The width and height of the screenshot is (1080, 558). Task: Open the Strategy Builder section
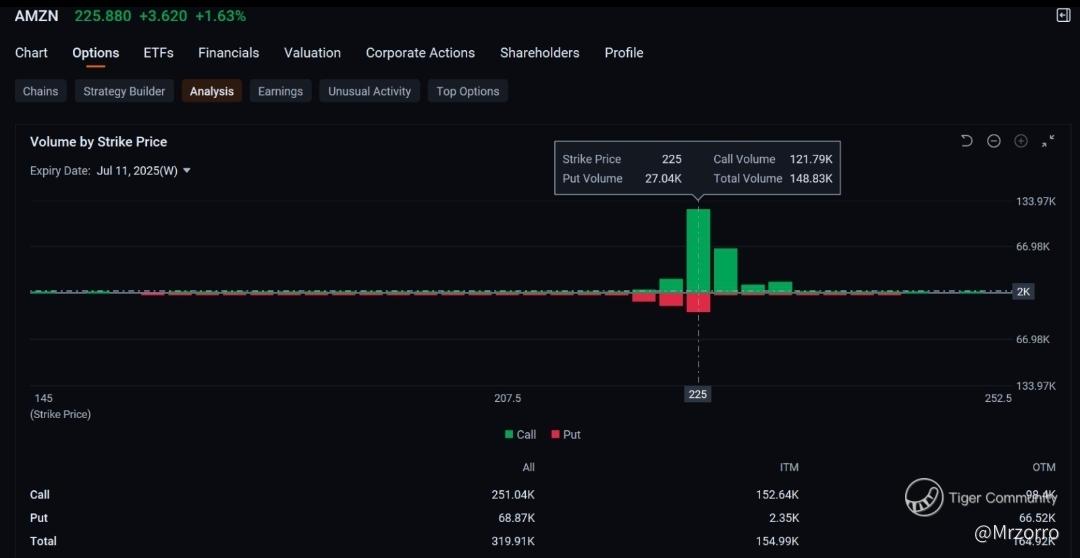(124, 91)
